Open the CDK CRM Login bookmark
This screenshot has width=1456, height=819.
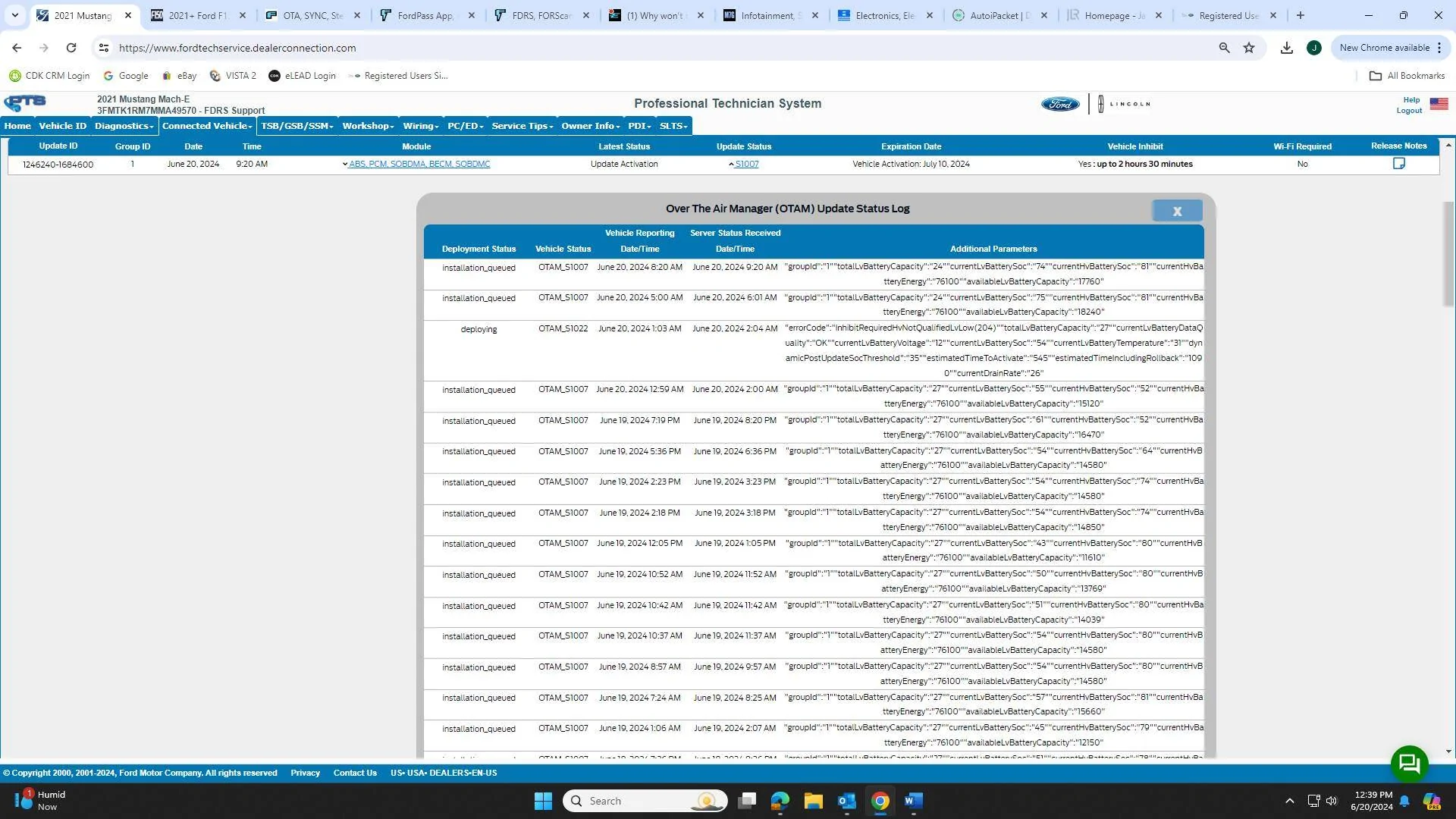49,76
